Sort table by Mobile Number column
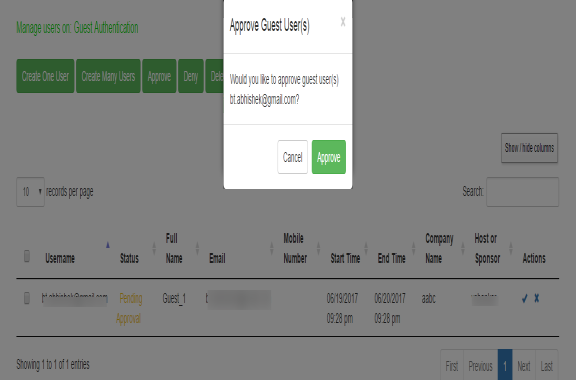Image resolution: width=576 pixels, height=380 pixels. (295, 248)
